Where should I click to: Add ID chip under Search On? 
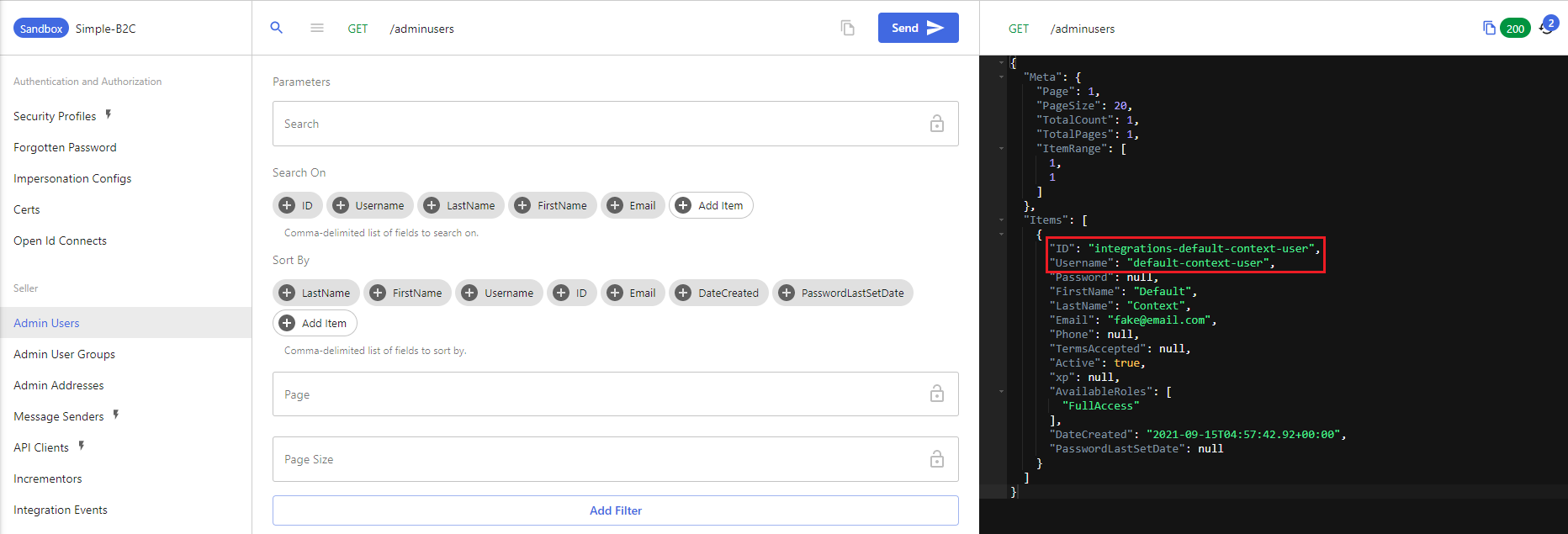[297, 205]
